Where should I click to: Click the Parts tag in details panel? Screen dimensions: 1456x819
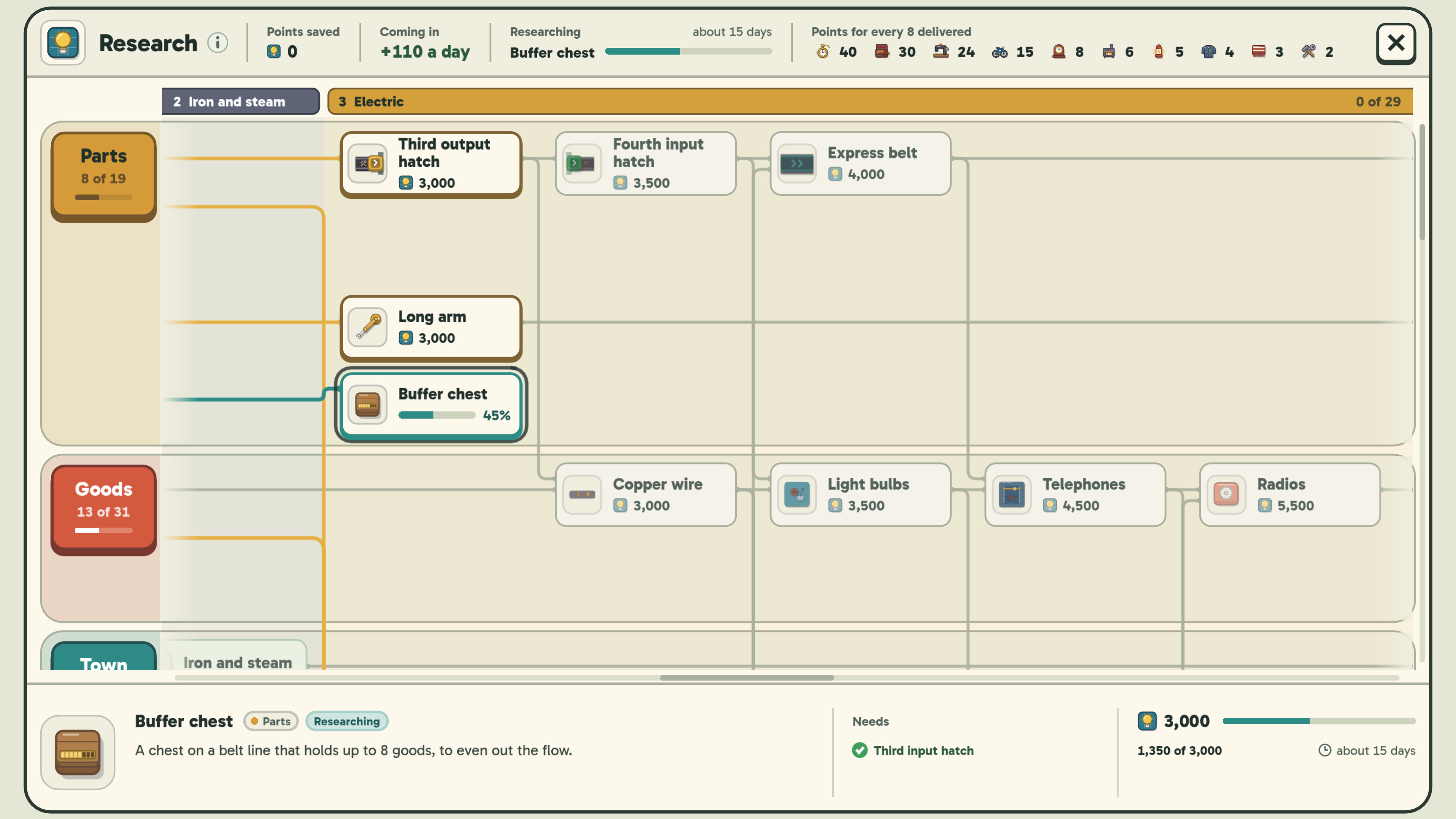[x=271, y=721]
